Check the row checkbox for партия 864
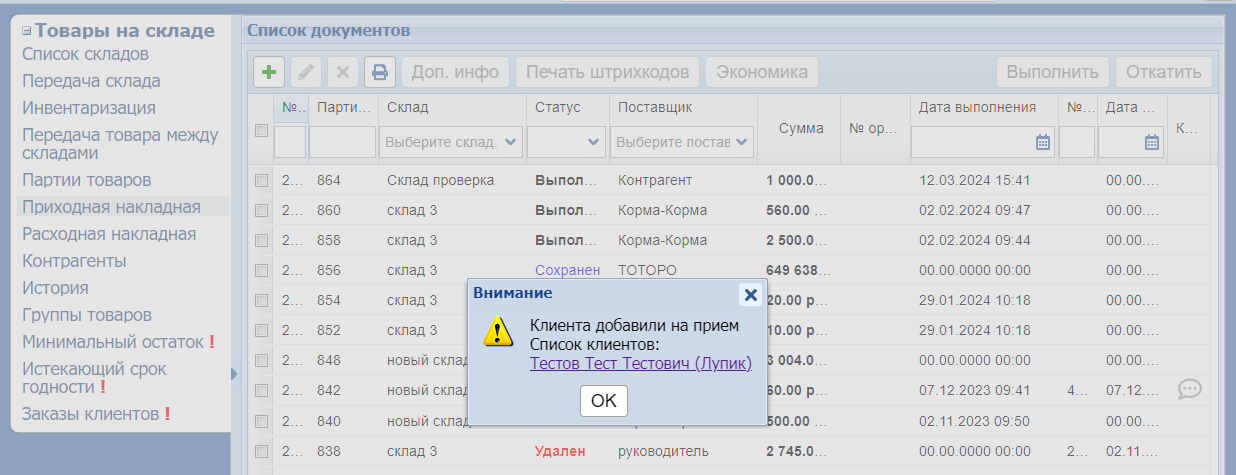 261,181
